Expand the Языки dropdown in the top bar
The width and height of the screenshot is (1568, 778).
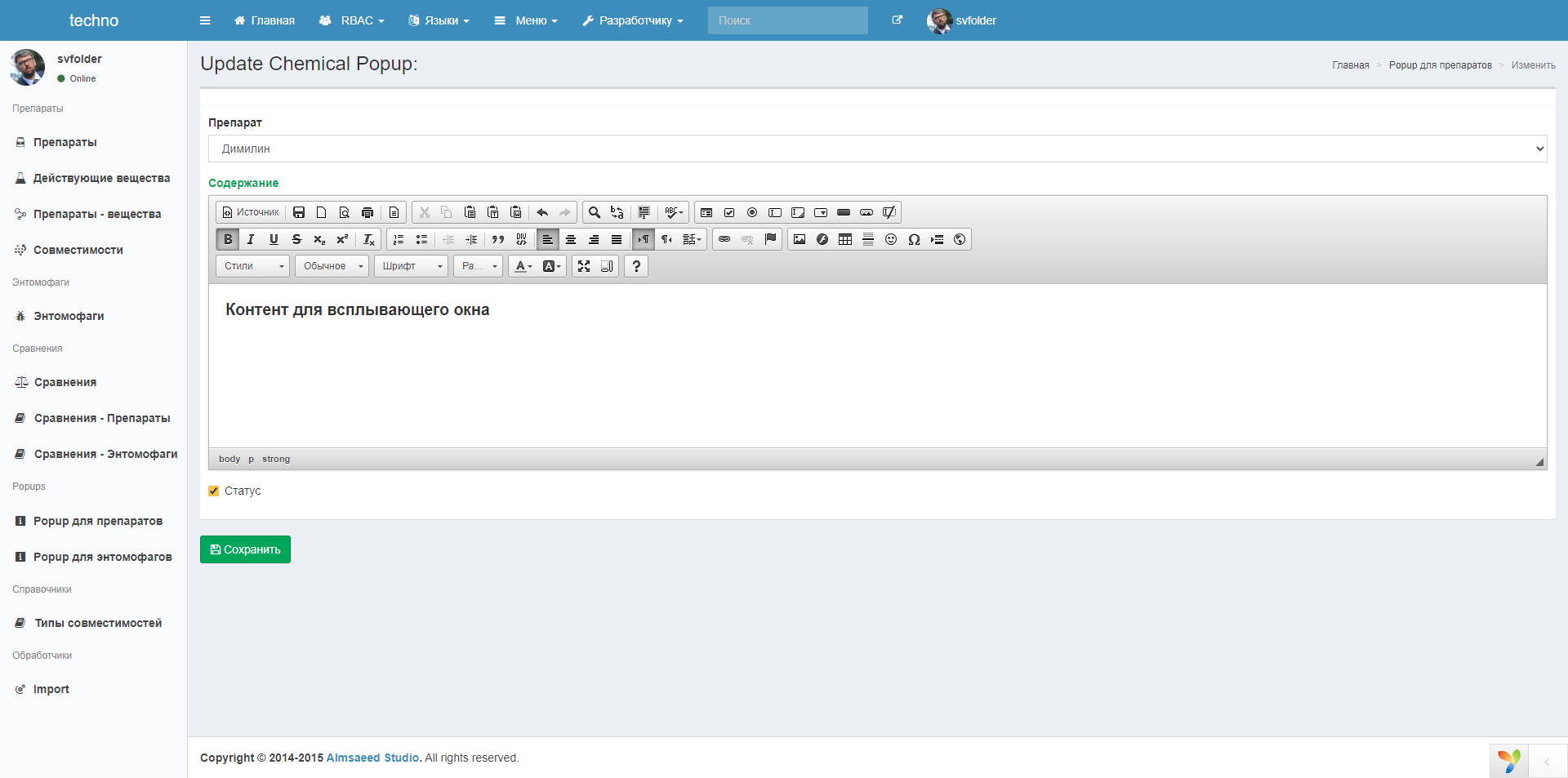click(x=439, y=20)
